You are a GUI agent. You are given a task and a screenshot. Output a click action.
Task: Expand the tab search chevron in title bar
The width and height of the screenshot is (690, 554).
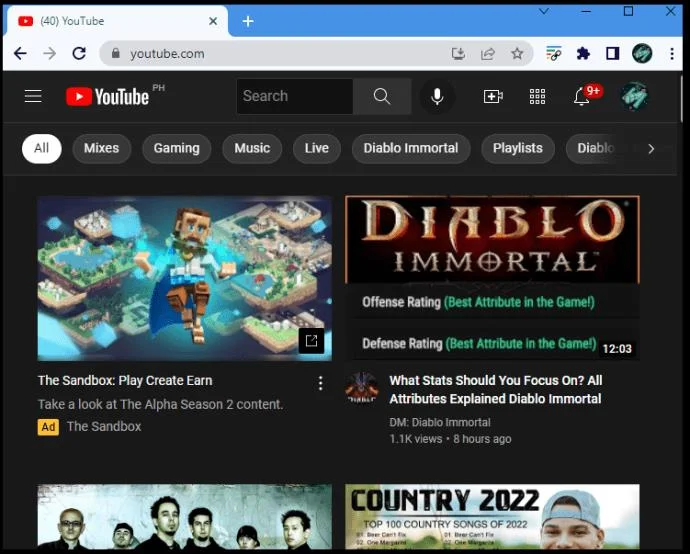[544, 11]
